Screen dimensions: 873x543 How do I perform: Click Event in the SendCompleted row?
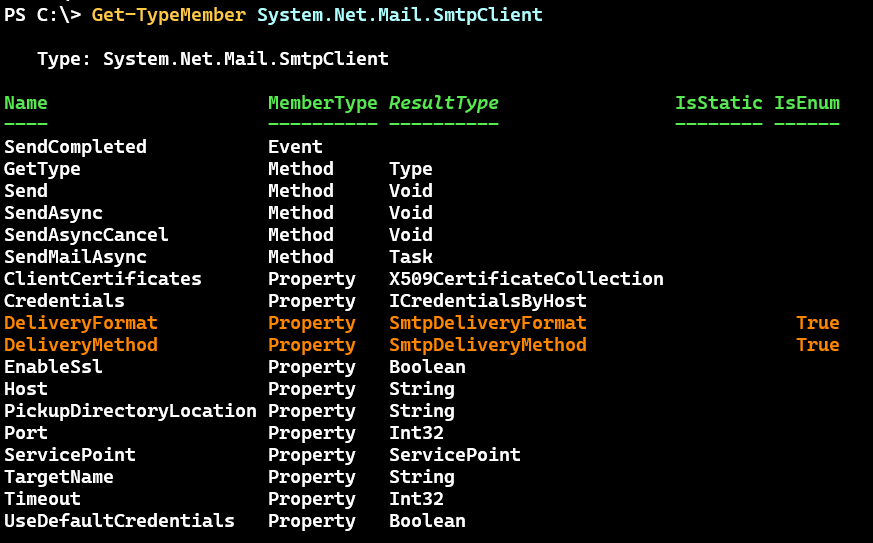point(295,147)
